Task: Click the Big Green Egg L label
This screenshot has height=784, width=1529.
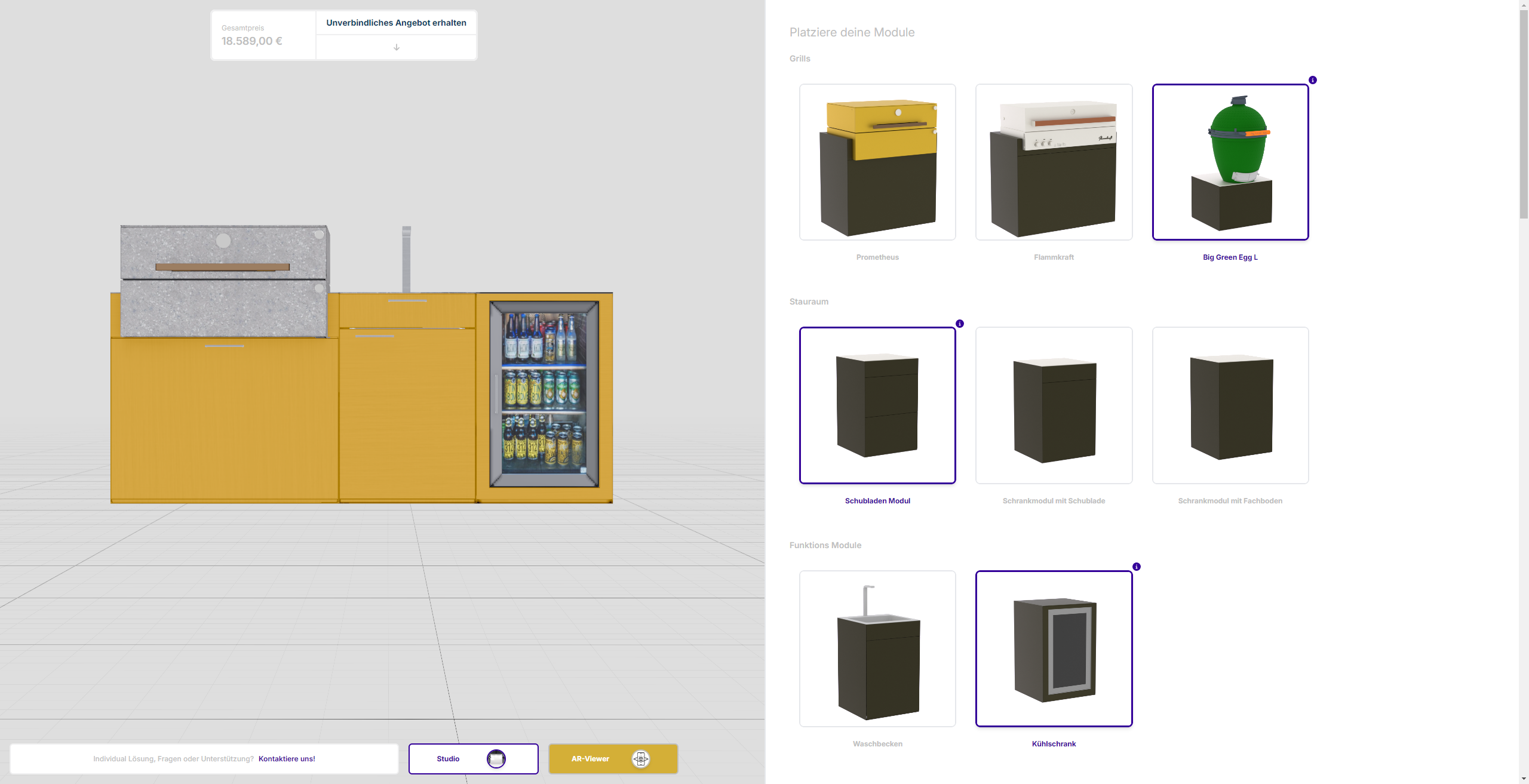Action: click(x=1230, y=257)
